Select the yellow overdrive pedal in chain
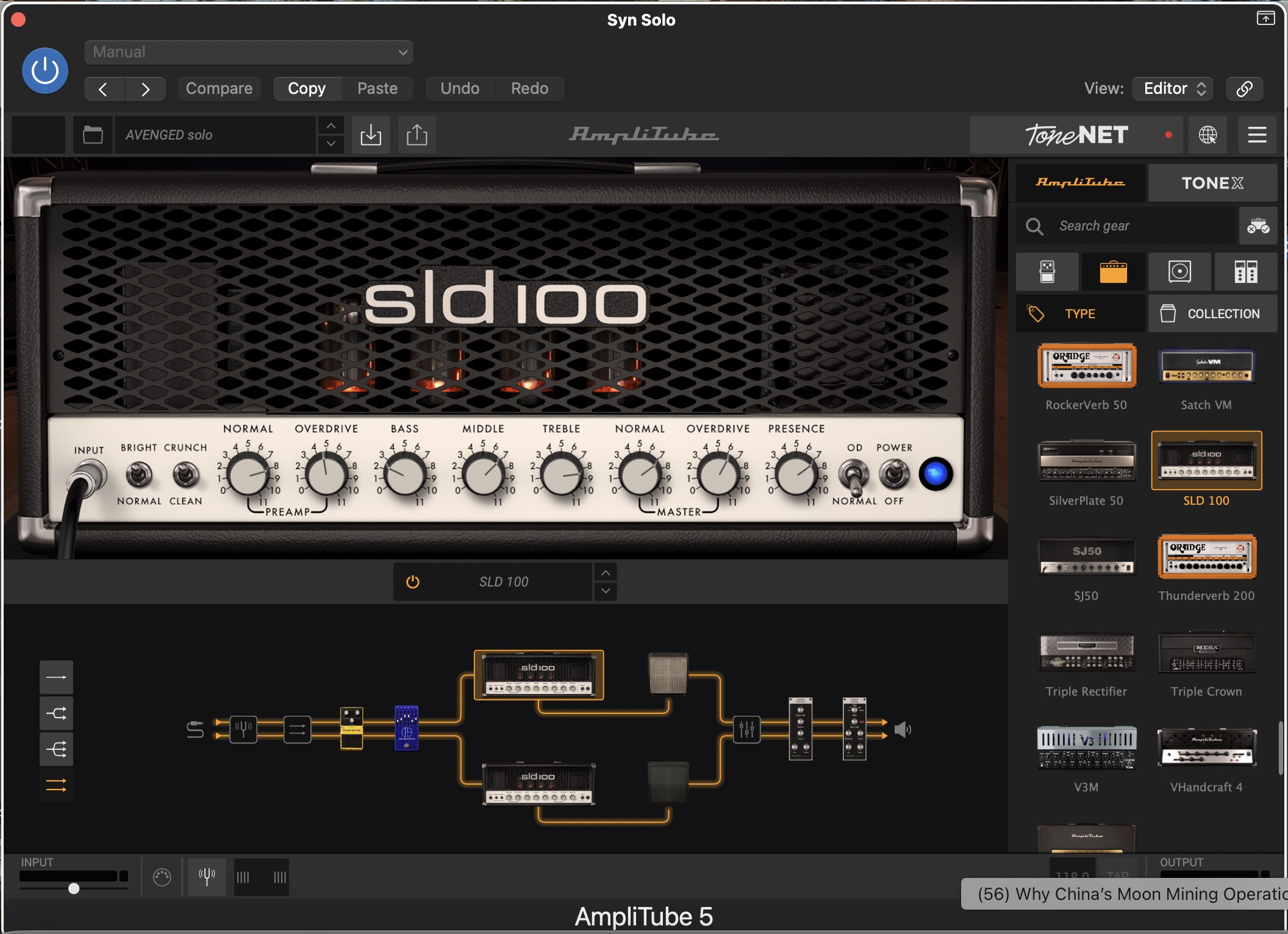Image resolution: width=1288 pixels, height=934 pixels. click(x=351, y=728)
